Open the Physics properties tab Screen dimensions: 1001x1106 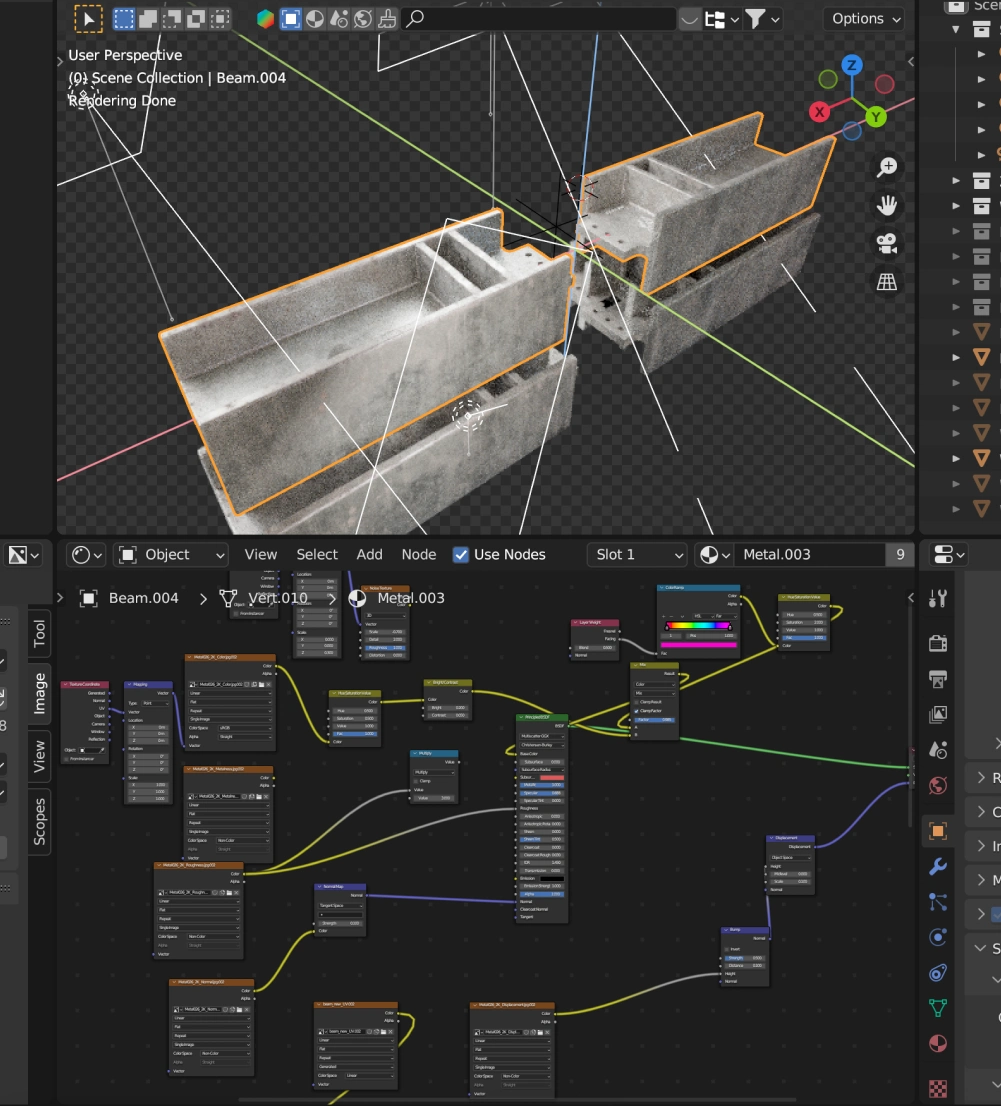pyautogui.click(x=938, y=937)
